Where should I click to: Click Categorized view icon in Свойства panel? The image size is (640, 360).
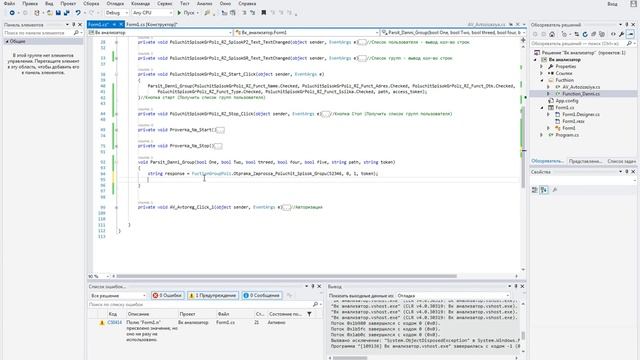535,190
